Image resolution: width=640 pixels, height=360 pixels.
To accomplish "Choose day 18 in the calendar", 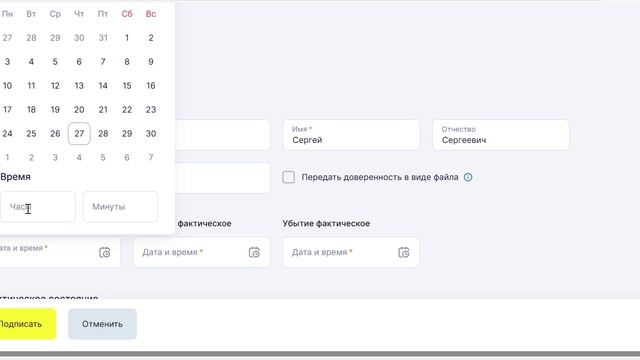I will point(31,110).
